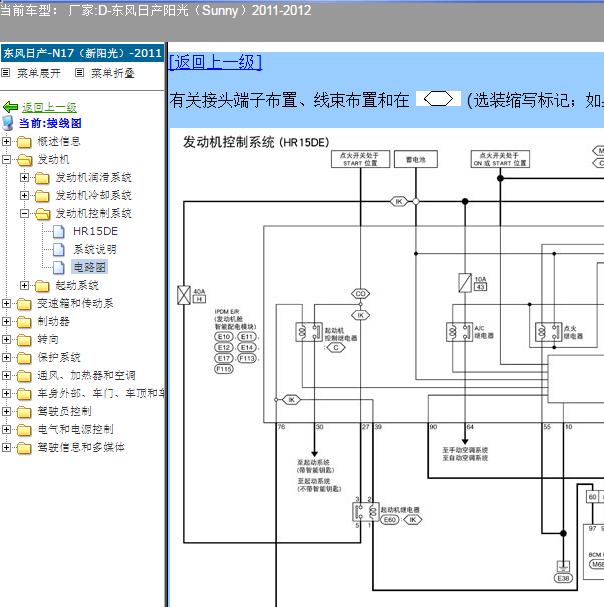Image resolution: width=604 pixels, height=607 pixels.
Task: Click the folder icon for 车身外部
Action: [x=24, y=394]
